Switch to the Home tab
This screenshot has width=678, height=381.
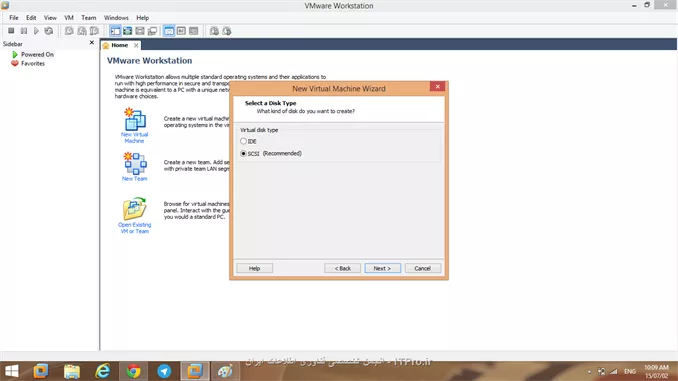click(x=120, y=45)
